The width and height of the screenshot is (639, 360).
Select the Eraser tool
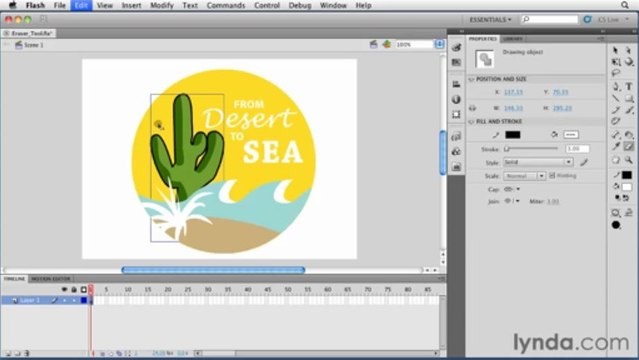[x=629, y=146]
